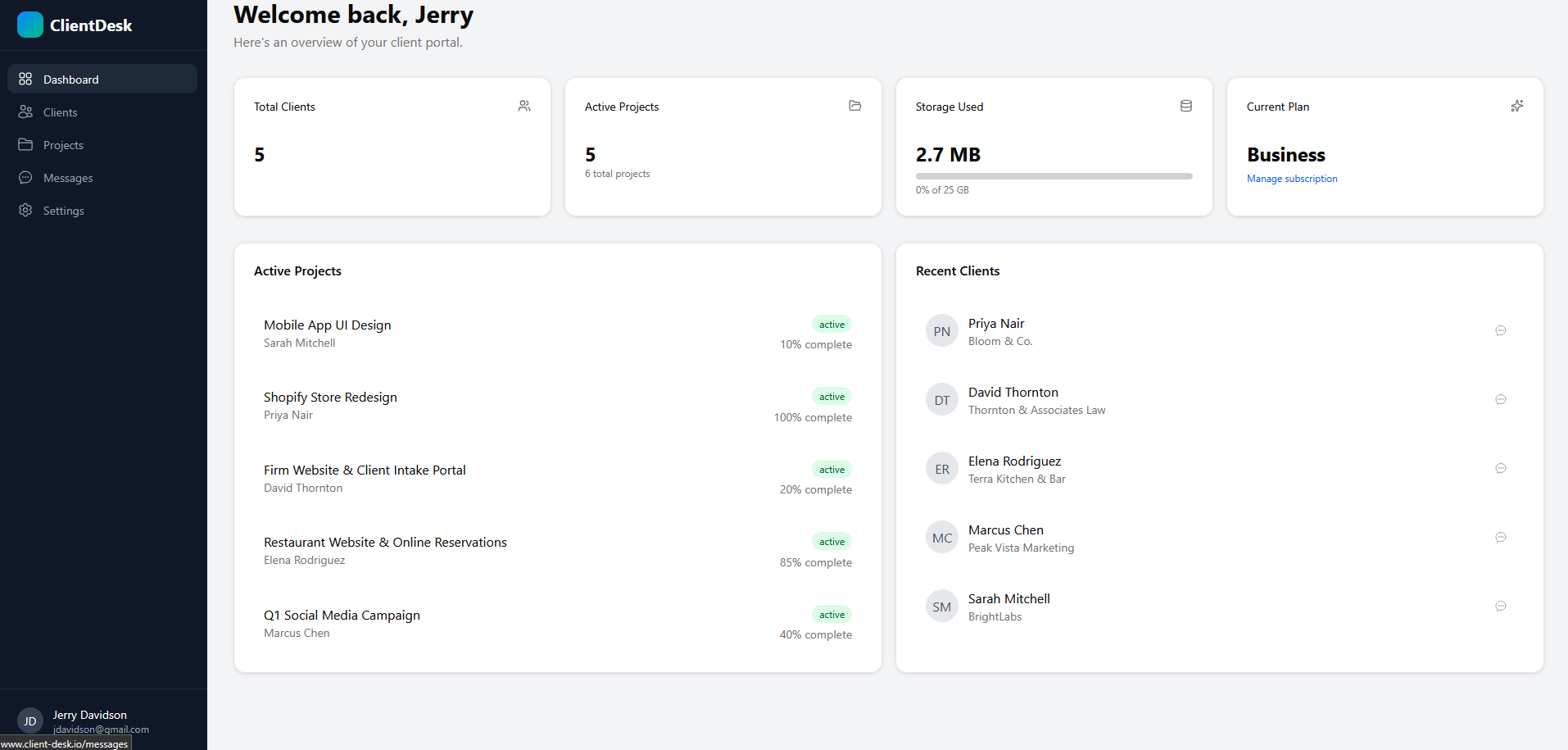Click Manage subscription link
Viewport: 1568px width, 750px height.
pyautogui.click(x=1292, y=179)
